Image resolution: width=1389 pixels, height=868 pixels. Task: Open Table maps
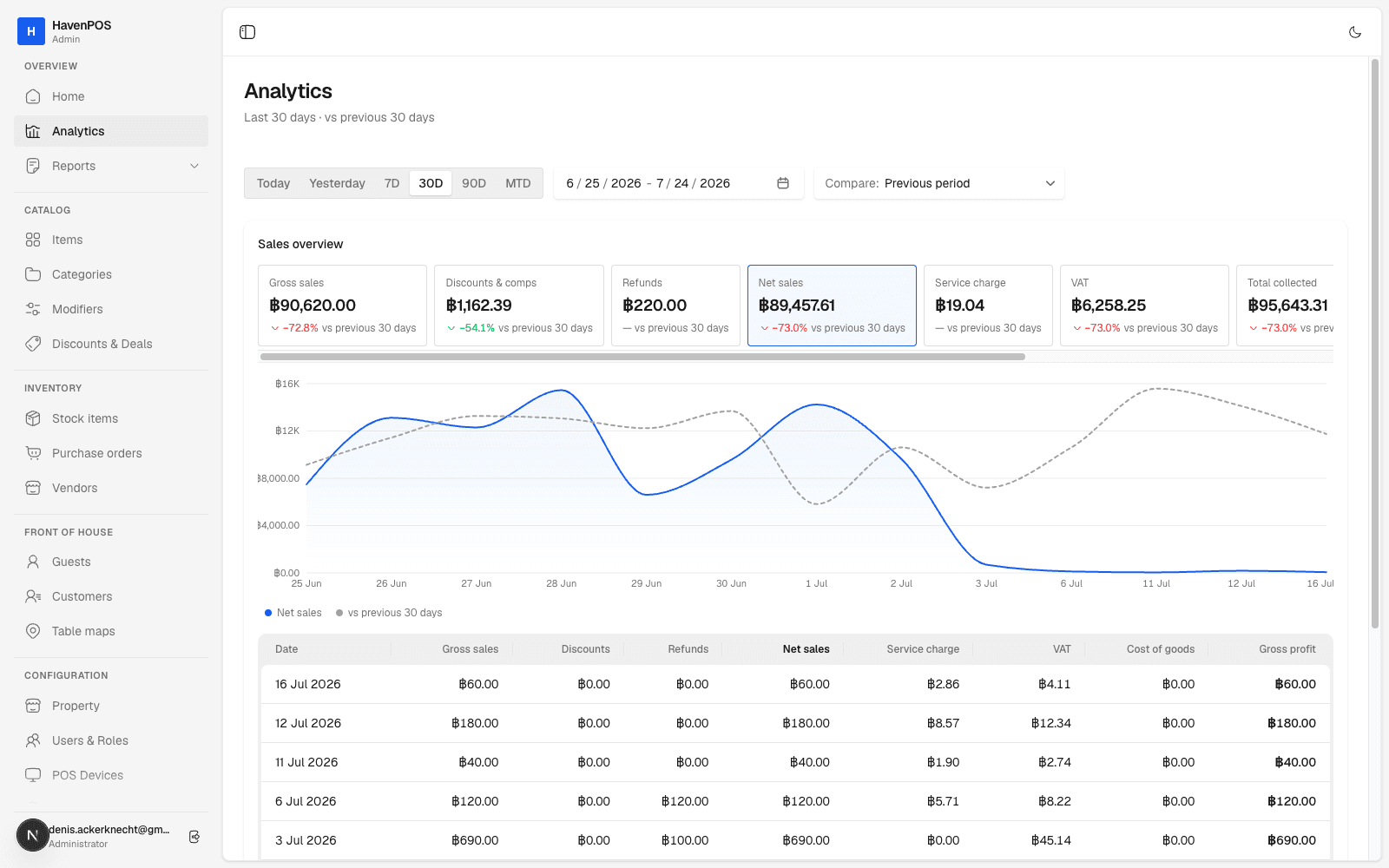[x=111, y=631]
